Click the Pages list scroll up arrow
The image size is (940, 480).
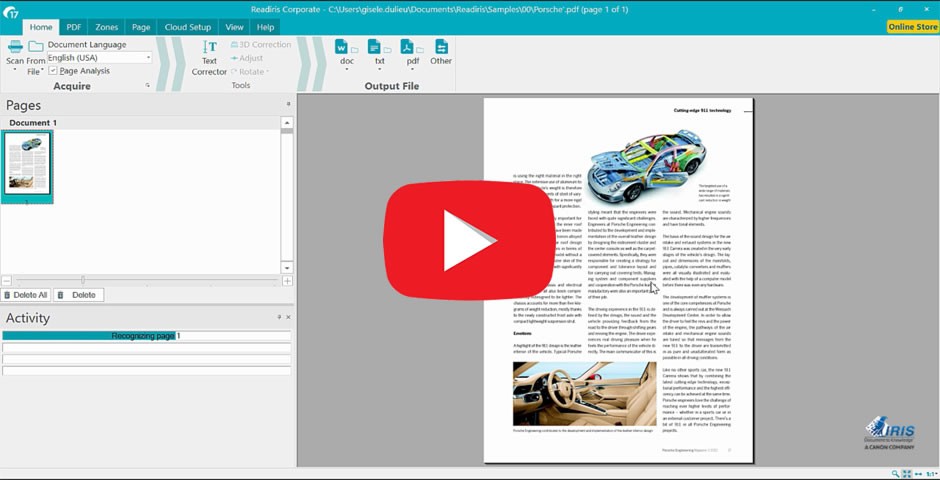(287, 123)
